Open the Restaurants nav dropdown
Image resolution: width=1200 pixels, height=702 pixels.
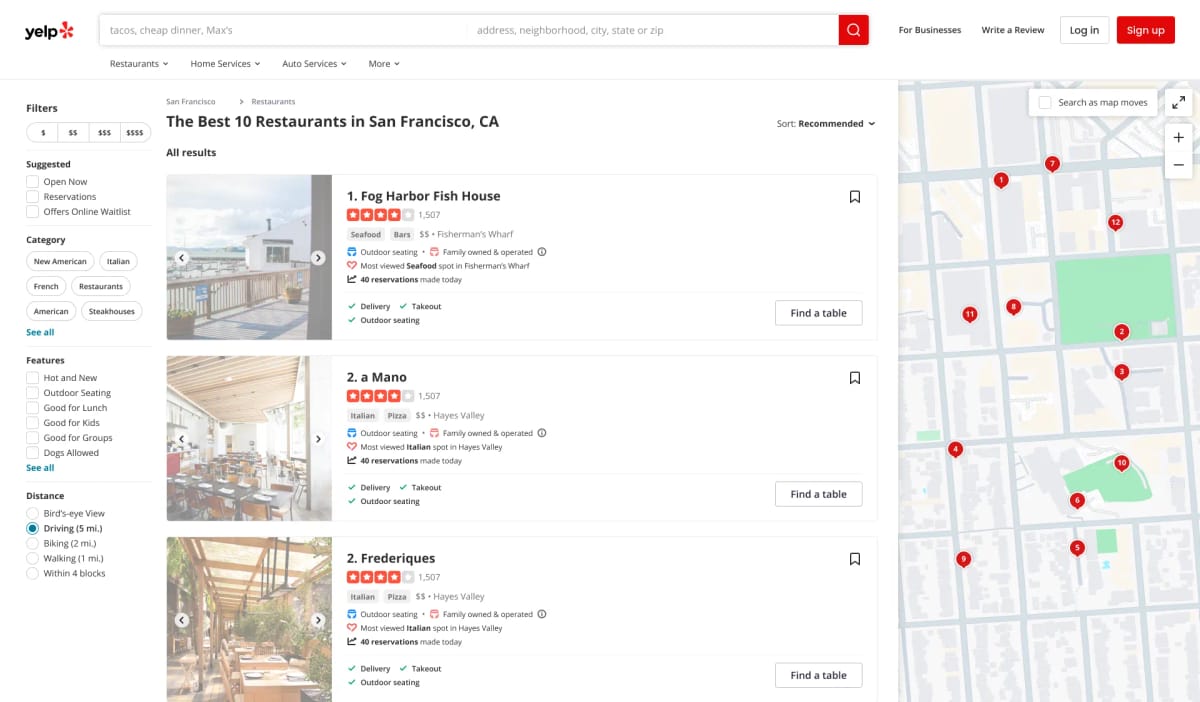click(x=139, y=64)
